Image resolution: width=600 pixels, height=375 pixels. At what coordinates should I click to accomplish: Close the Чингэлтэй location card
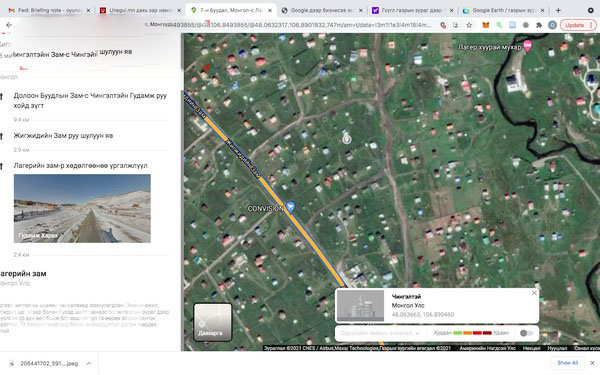pyautogui.click(x=534, y=293)
